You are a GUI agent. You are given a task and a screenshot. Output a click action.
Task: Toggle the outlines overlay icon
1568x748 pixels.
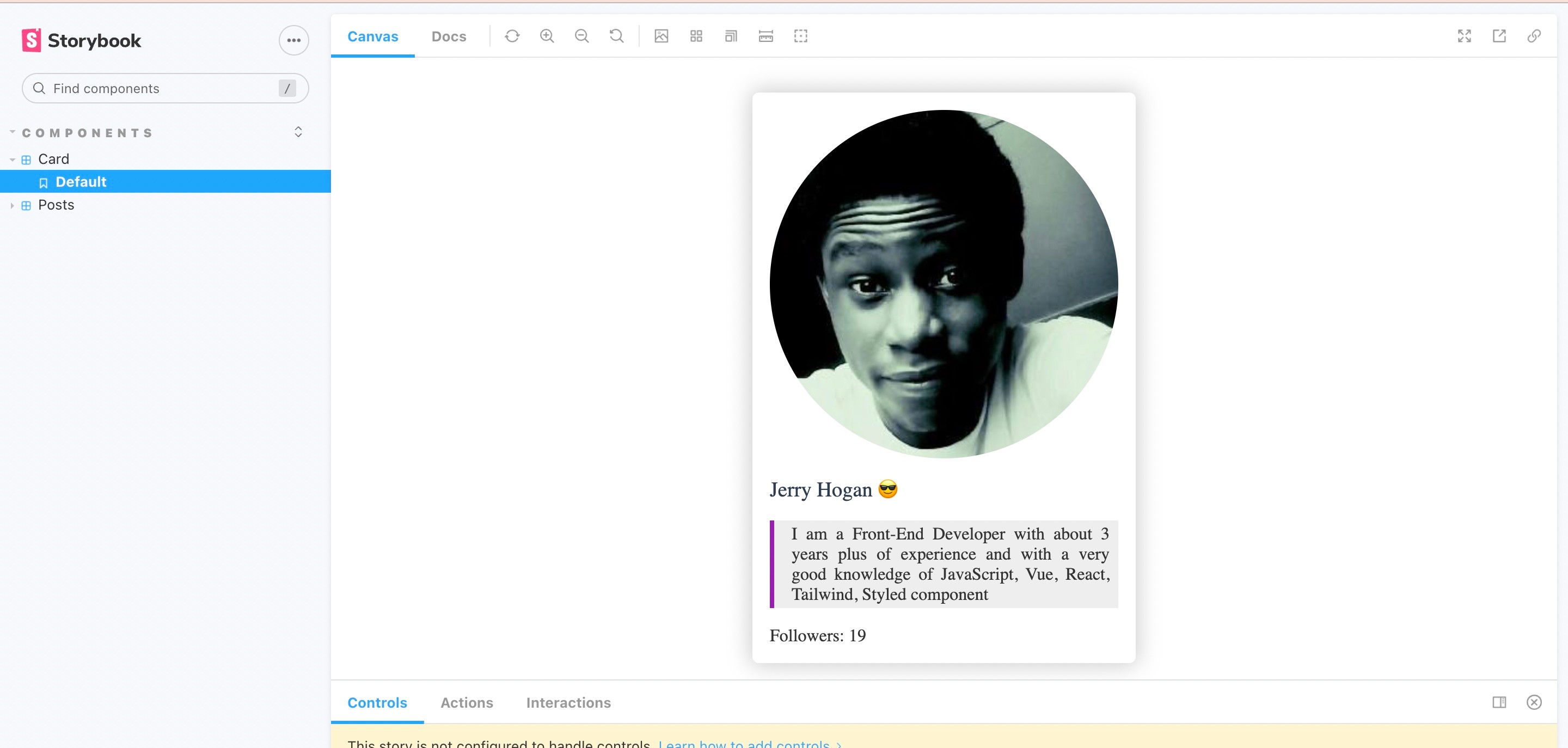(800, 36)
